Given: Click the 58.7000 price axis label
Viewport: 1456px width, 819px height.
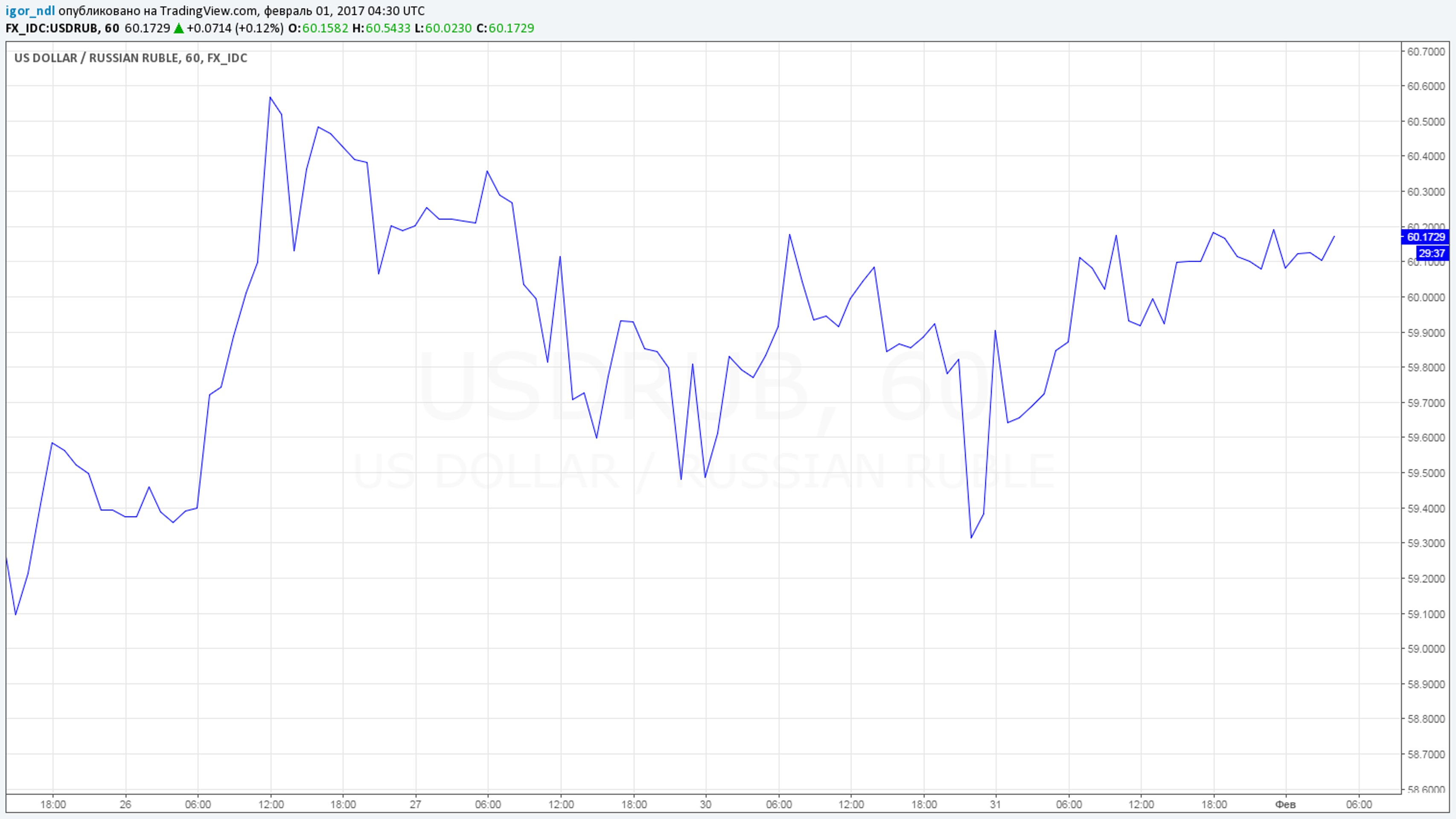Looking at the screenshot, I should click(1425, 754).
